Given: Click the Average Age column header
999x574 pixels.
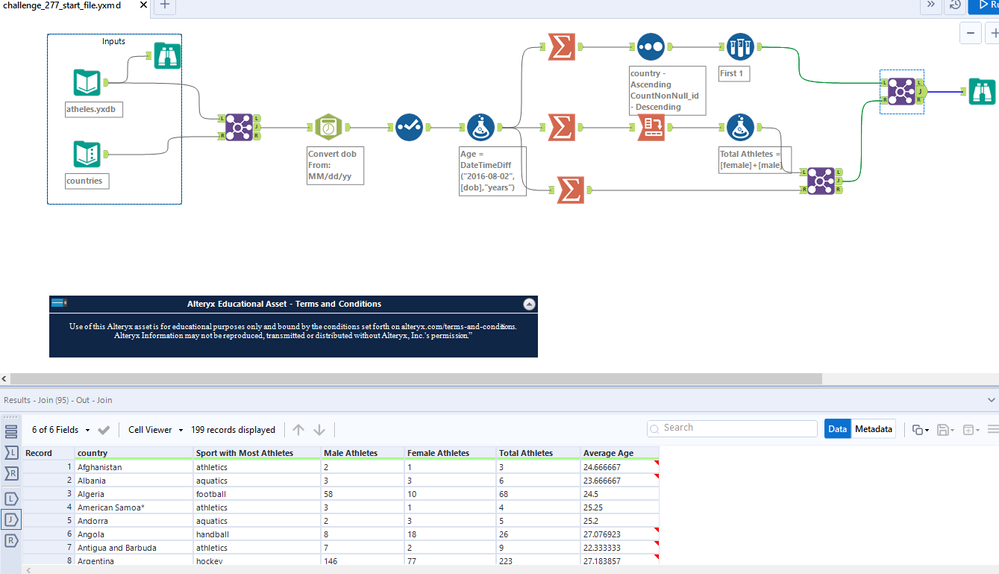Looking at the screenshot, I should coord(619,453).
